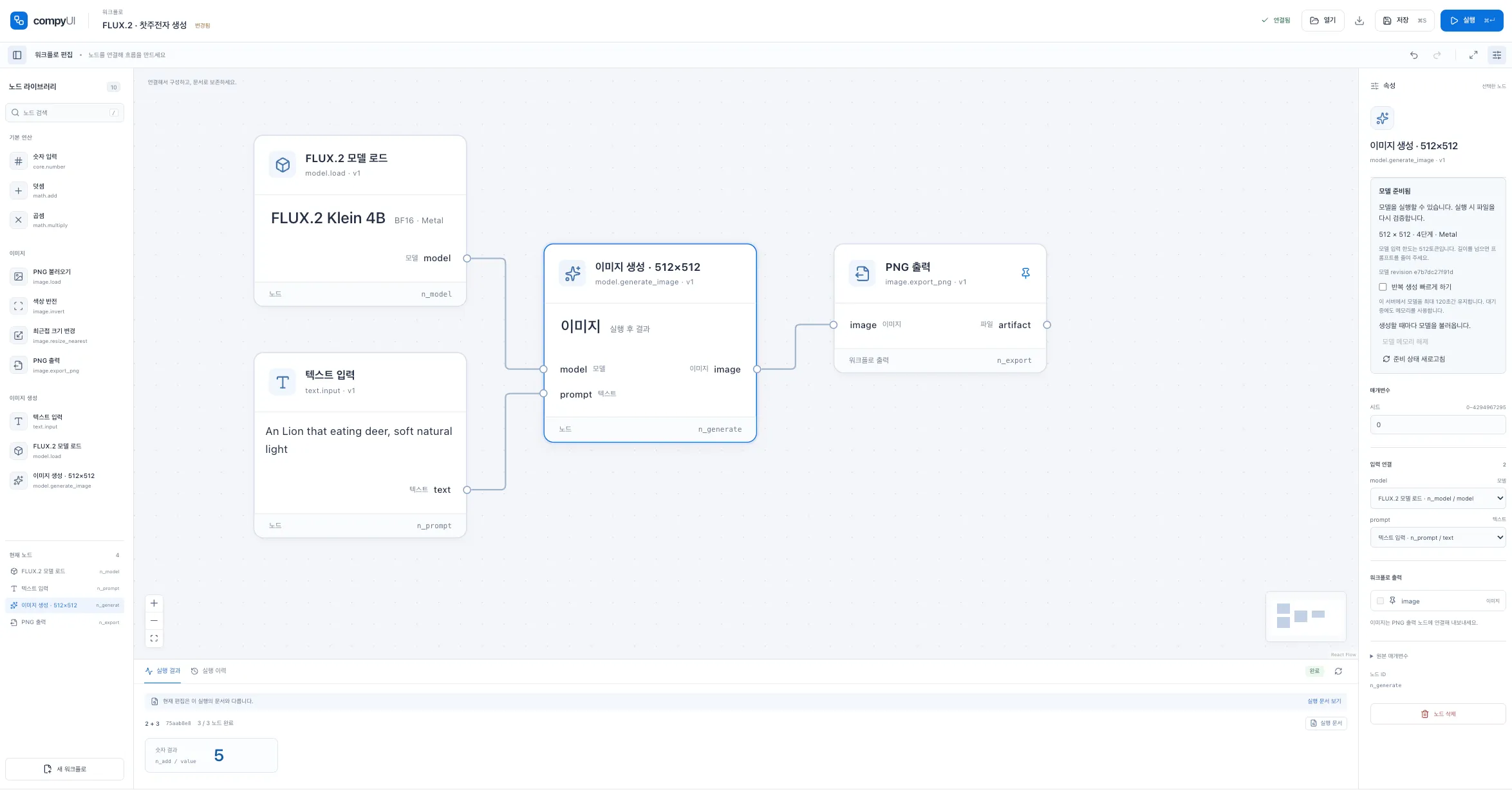Click the cube icon on FLUX.2 model node

pos(283,165)
